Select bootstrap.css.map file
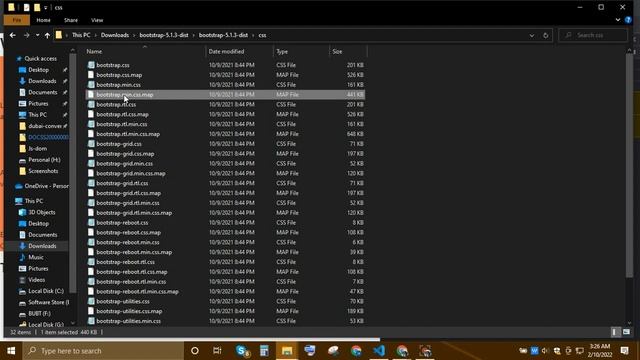The height and width of the screenshot is (360, 640). 119,75
